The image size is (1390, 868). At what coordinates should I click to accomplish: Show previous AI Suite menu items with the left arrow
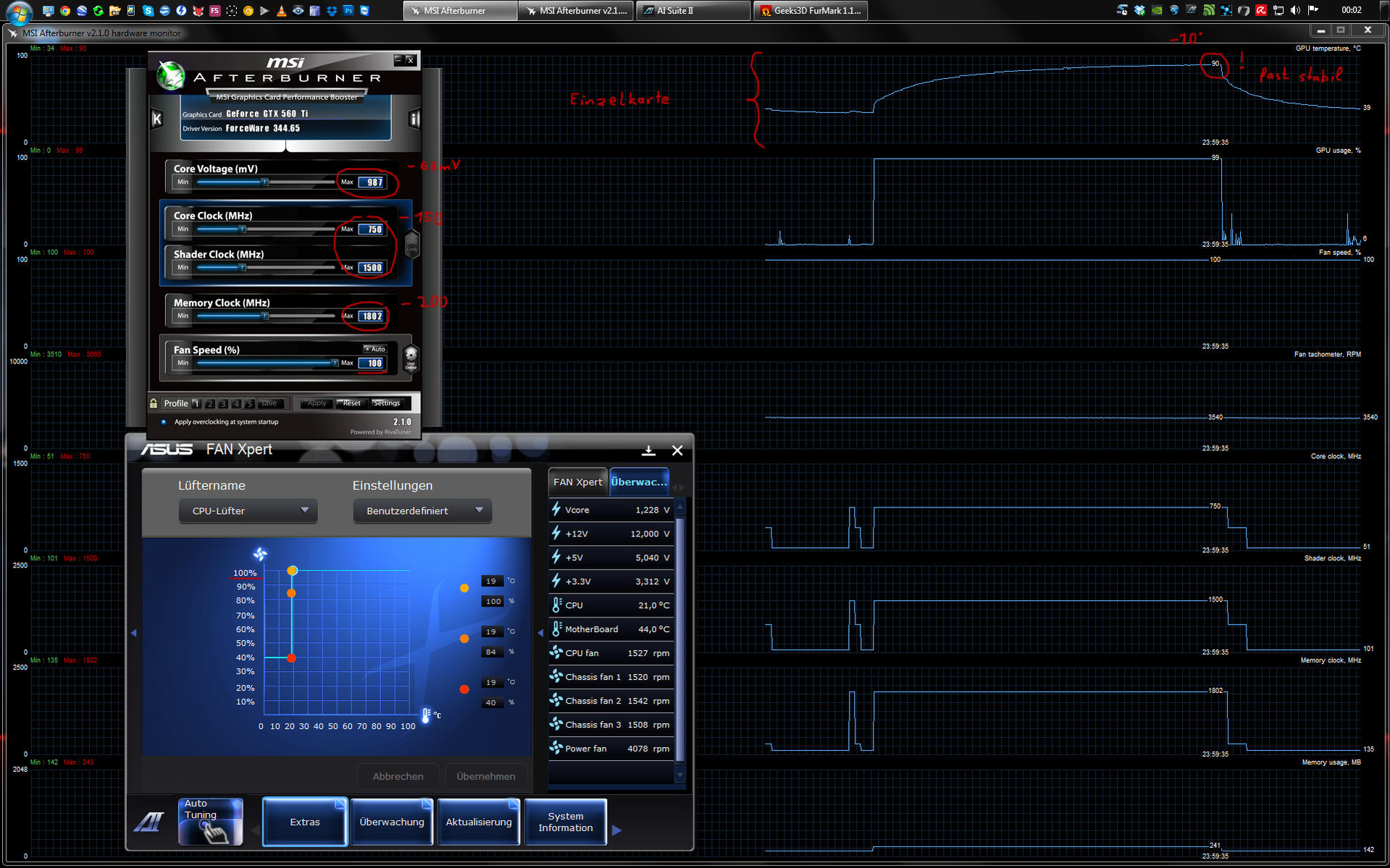tap(255, 830)
